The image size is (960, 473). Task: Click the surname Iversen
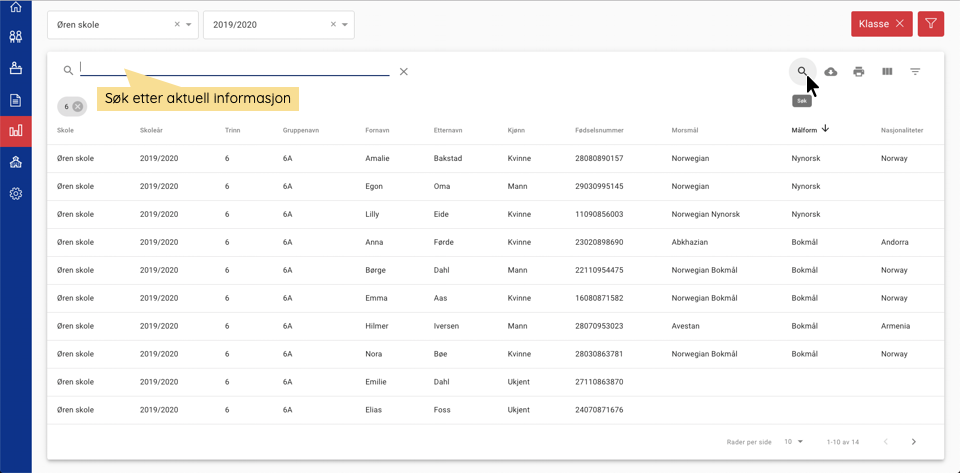click(446, 326)
